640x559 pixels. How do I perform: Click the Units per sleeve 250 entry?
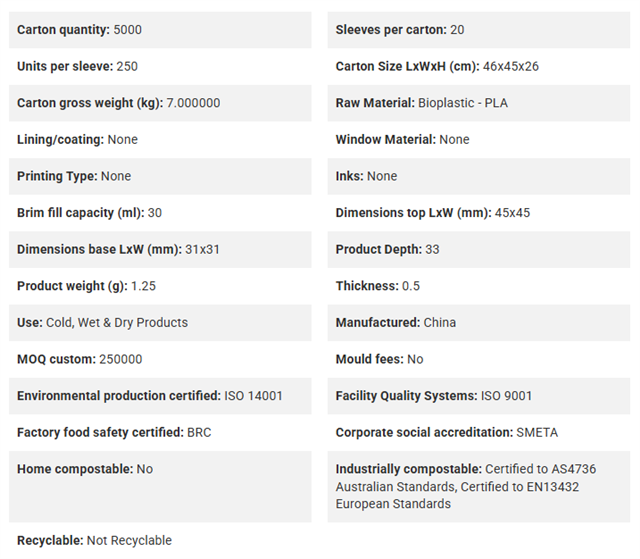tap(160, 67)
